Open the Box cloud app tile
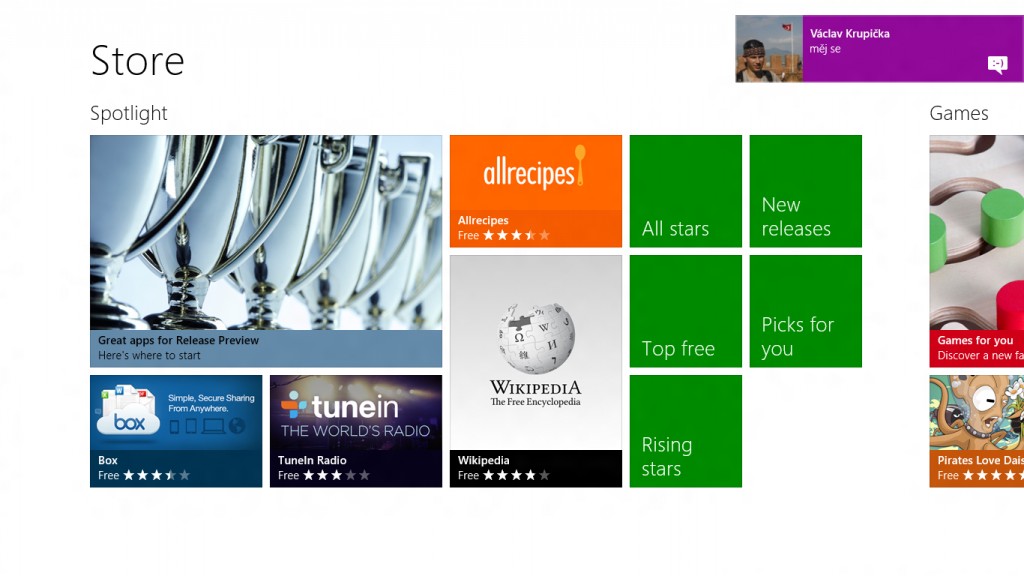The width and height of the screenshot is (1024, 576). coord(176,431)
